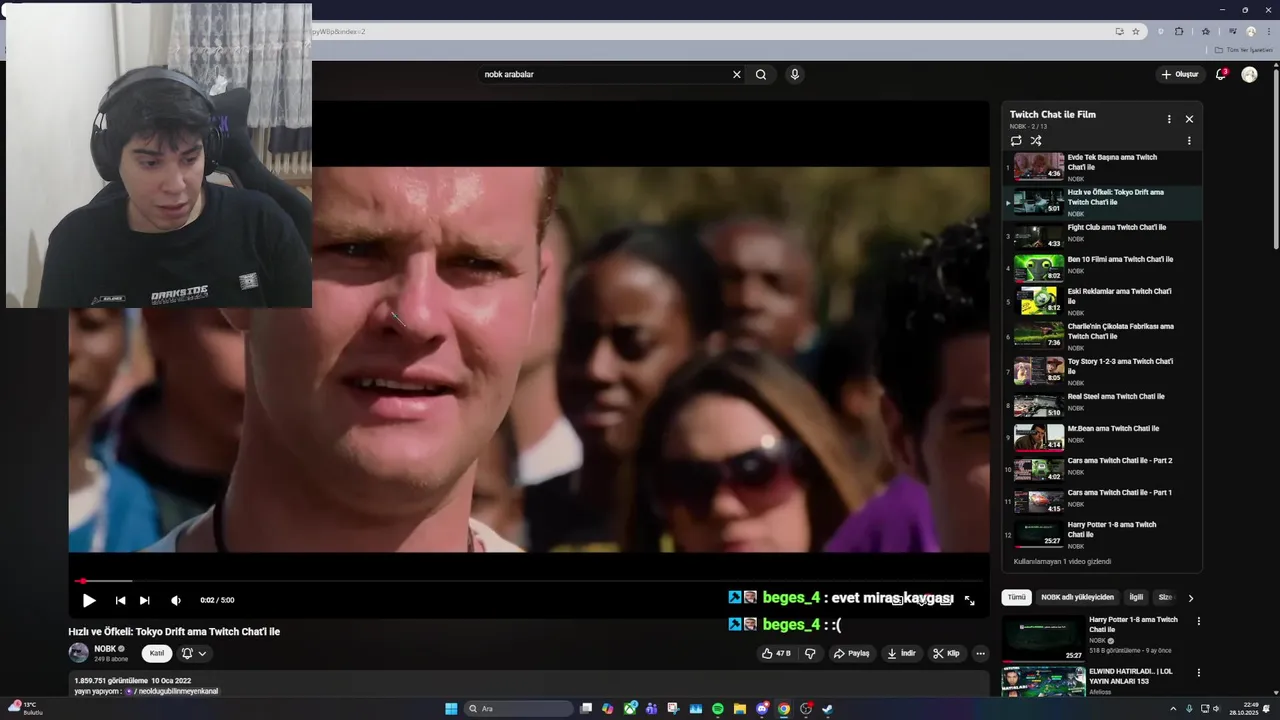Like the video (47 B)
The width and height of the screenshot is (1280, 720).
776,653
